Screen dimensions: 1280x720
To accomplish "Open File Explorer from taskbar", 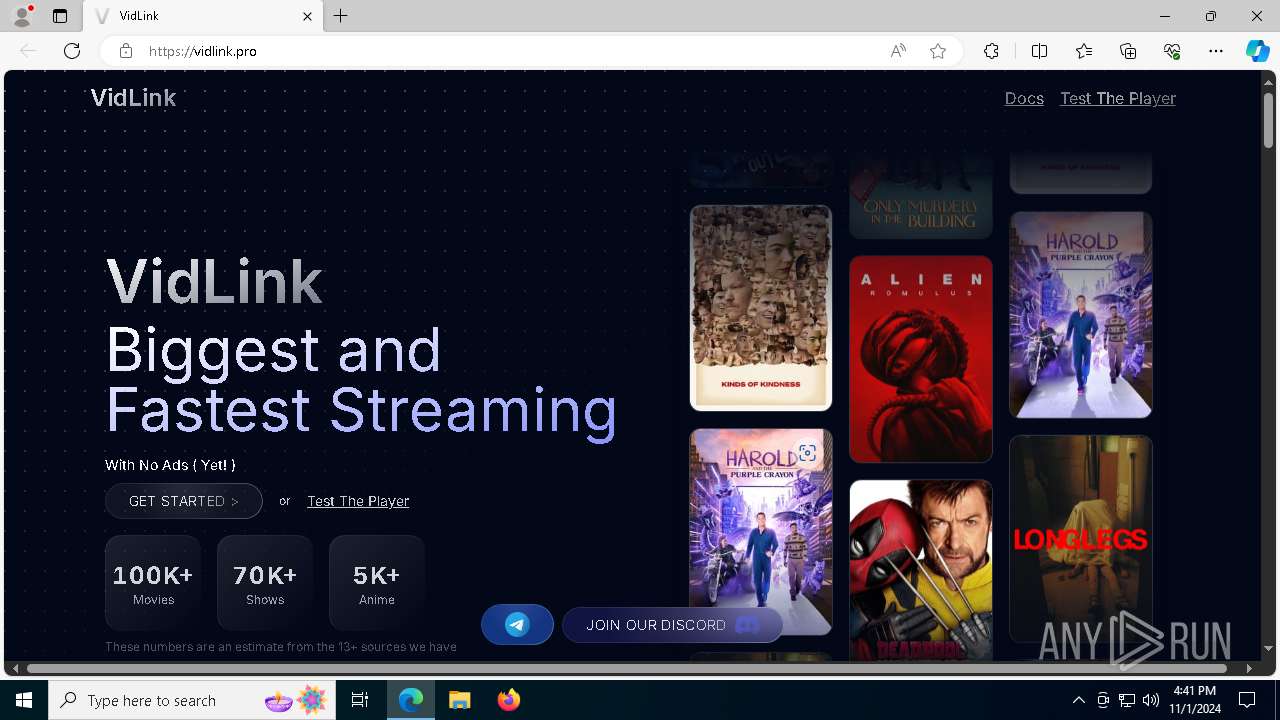I will pos(460,700).
